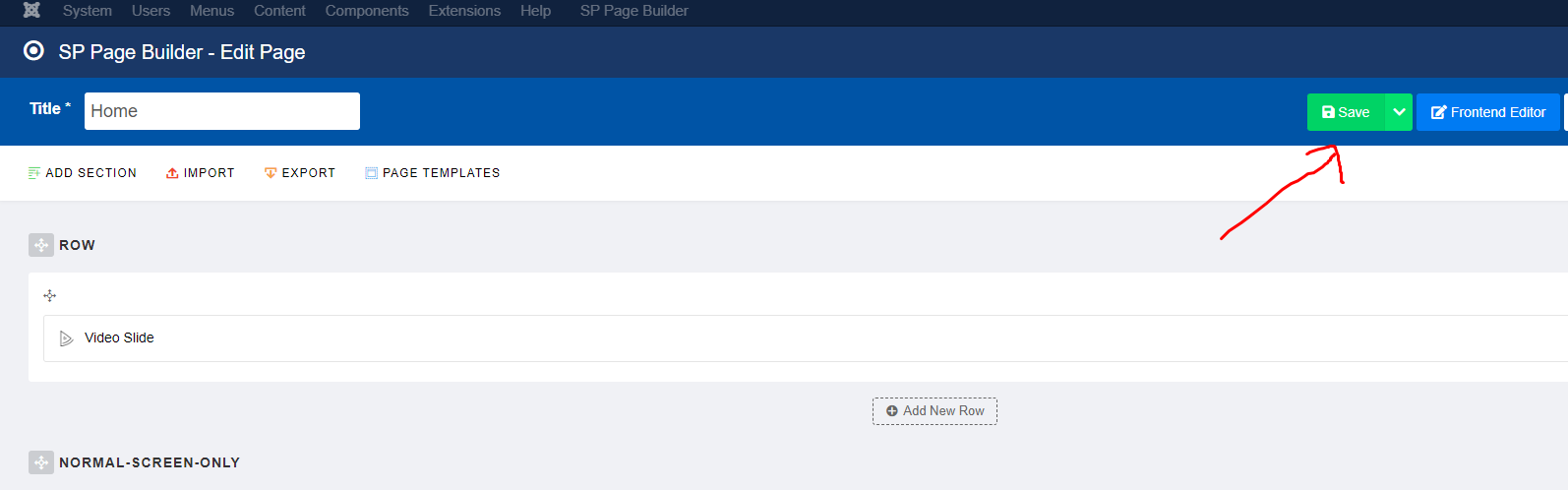
Task: Save the page with the green Save button
Action: click(x=1346, y=112)
